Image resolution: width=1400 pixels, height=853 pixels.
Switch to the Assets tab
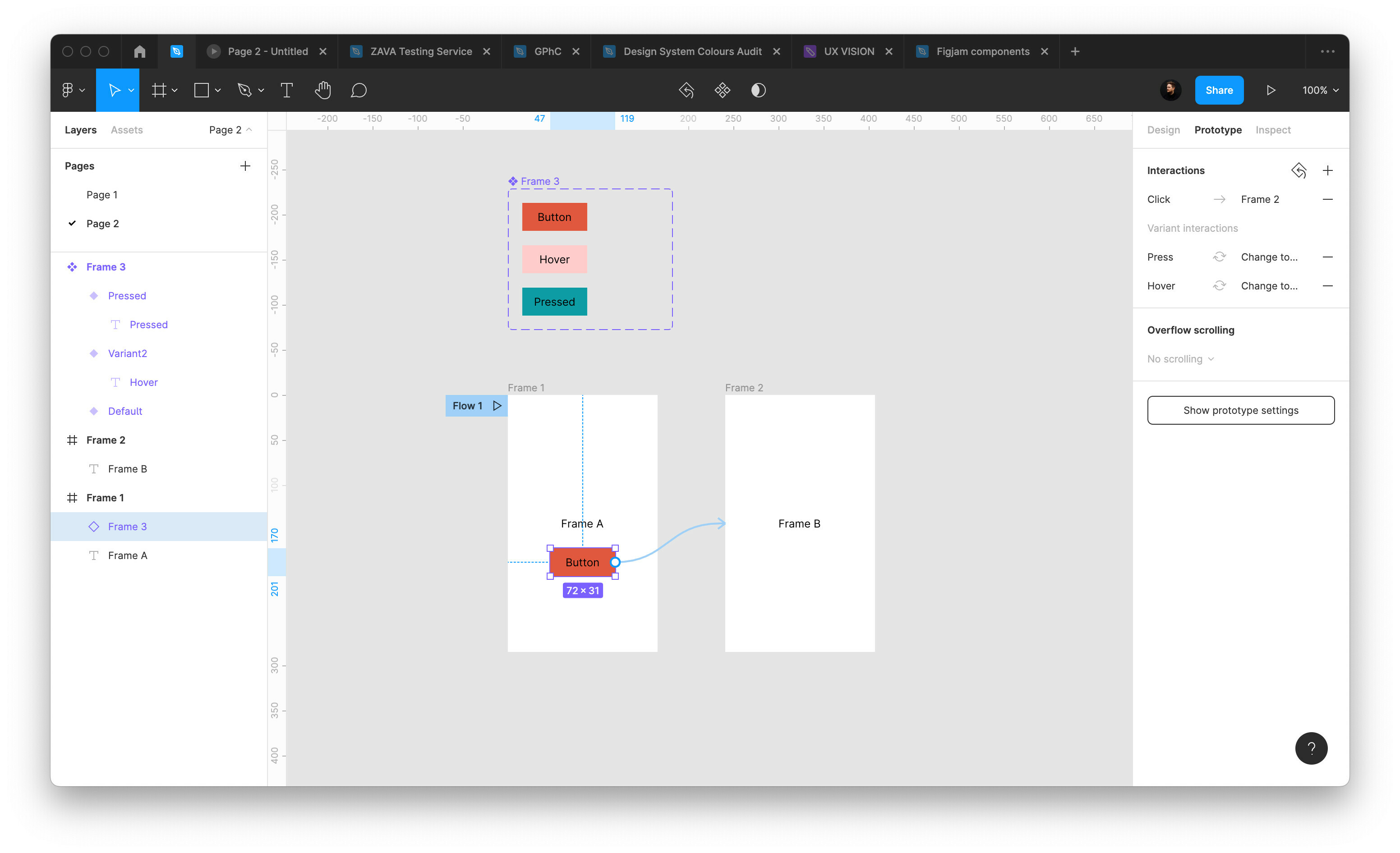[127, 129]
